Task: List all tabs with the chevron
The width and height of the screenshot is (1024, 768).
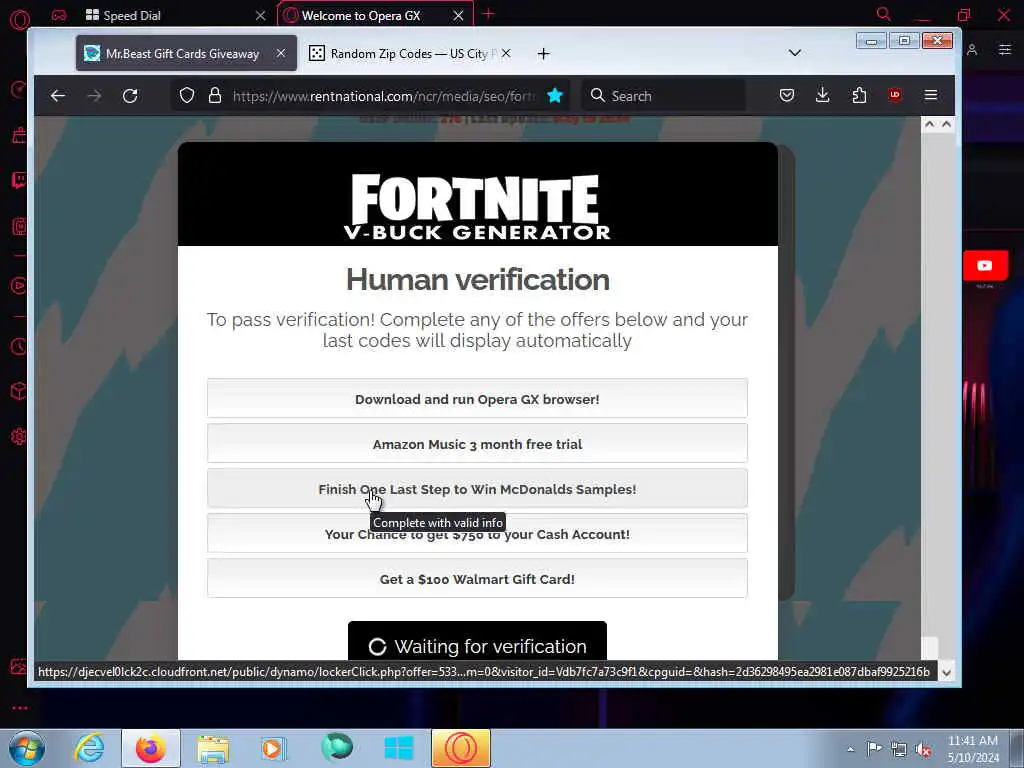Action: pyautogui.click(x=795, y=53)
